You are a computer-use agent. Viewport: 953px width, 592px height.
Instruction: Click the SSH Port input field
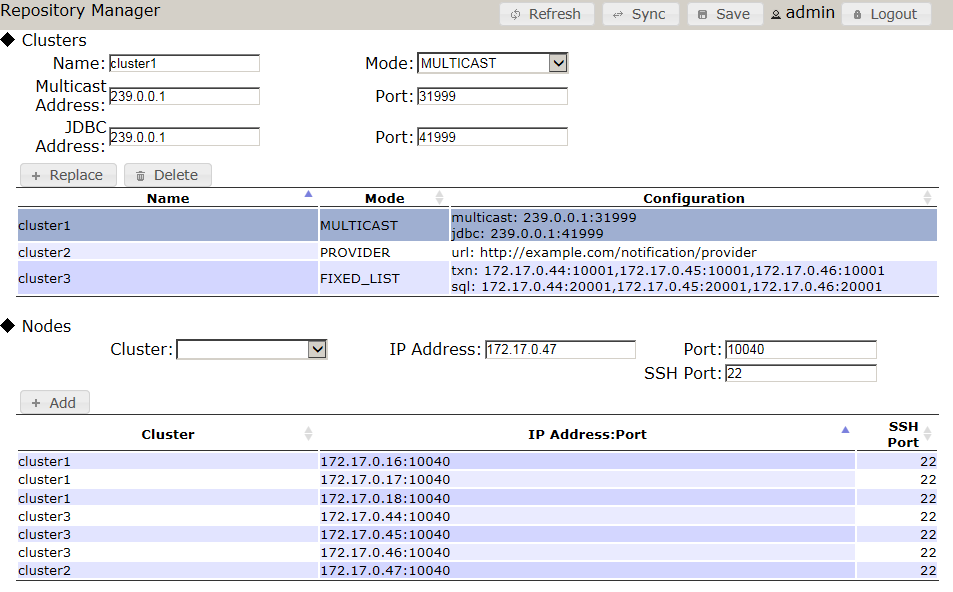tap(800, 373)
